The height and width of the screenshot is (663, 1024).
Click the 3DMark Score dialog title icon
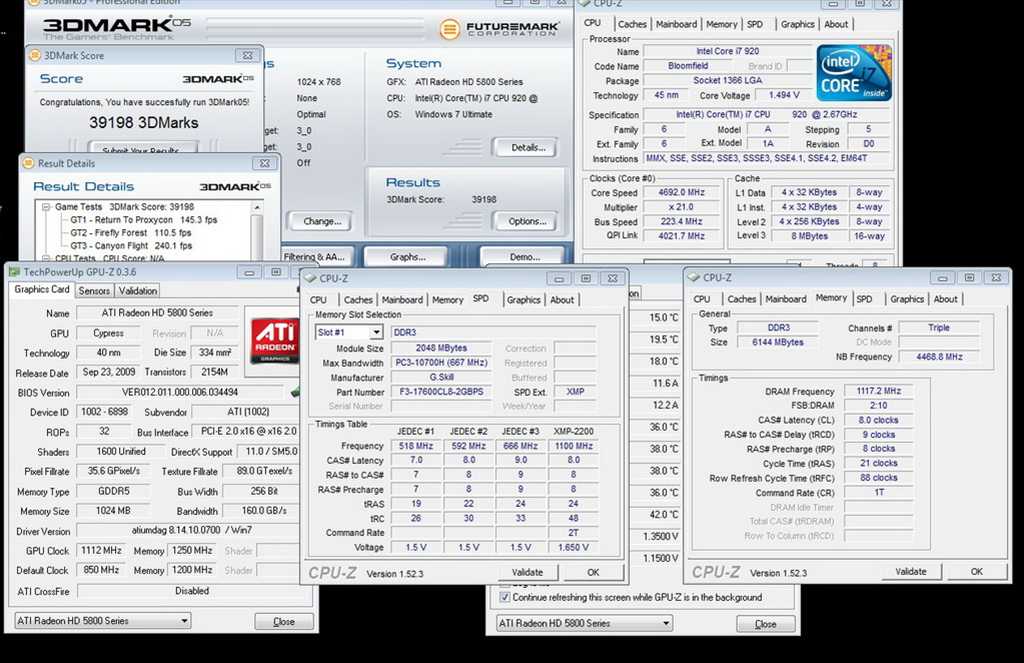click(x=35, y=56)
